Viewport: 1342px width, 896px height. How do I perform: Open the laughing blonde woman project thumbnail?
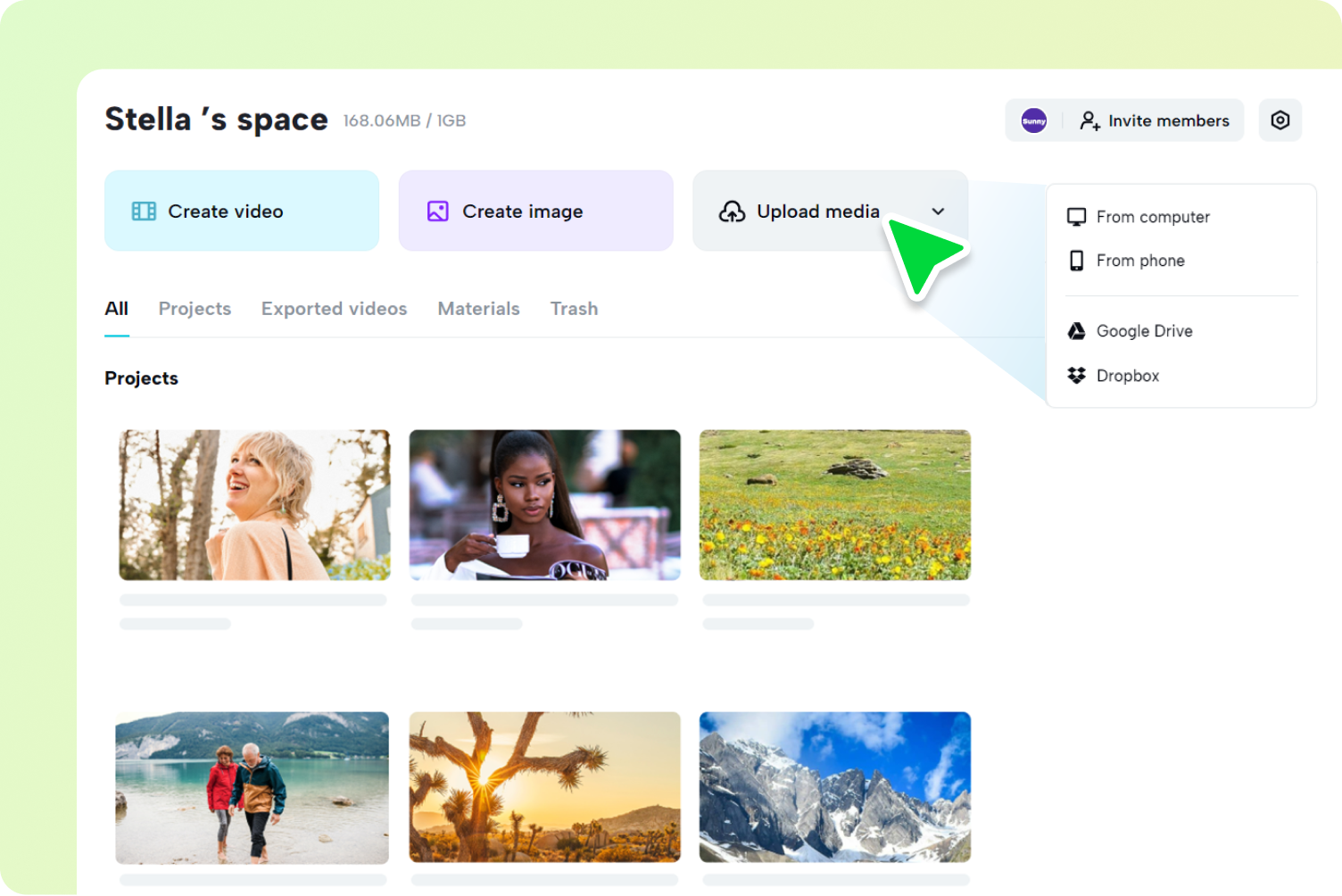pyautogui.click(x=255, y=505)
